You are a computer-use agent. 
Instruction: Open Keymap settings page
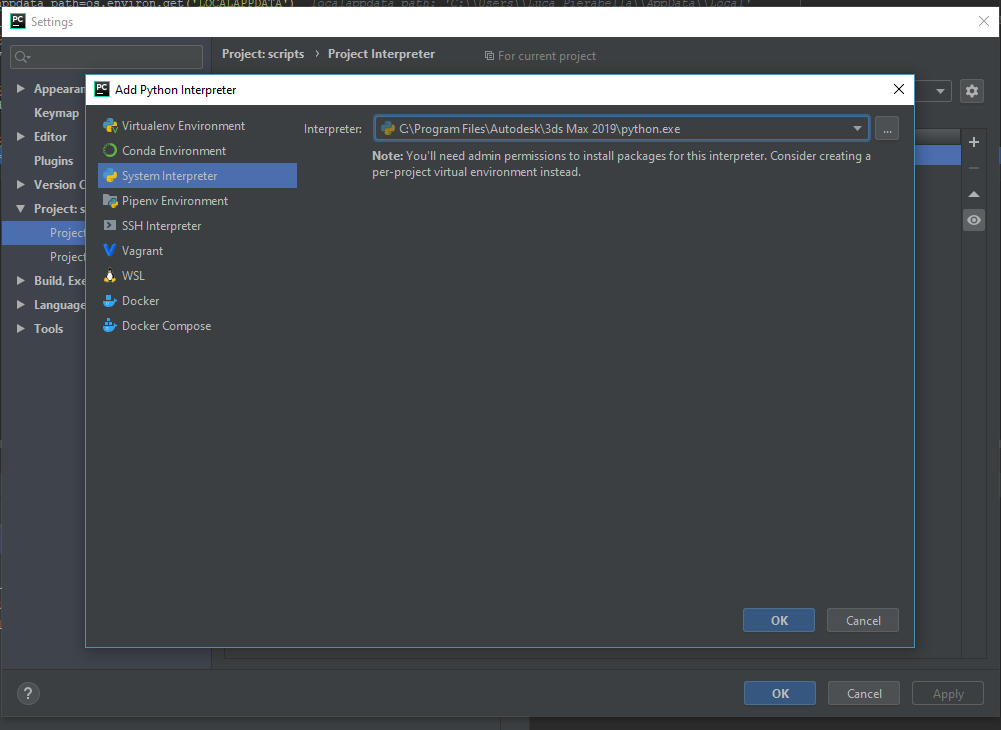[56, 113]
